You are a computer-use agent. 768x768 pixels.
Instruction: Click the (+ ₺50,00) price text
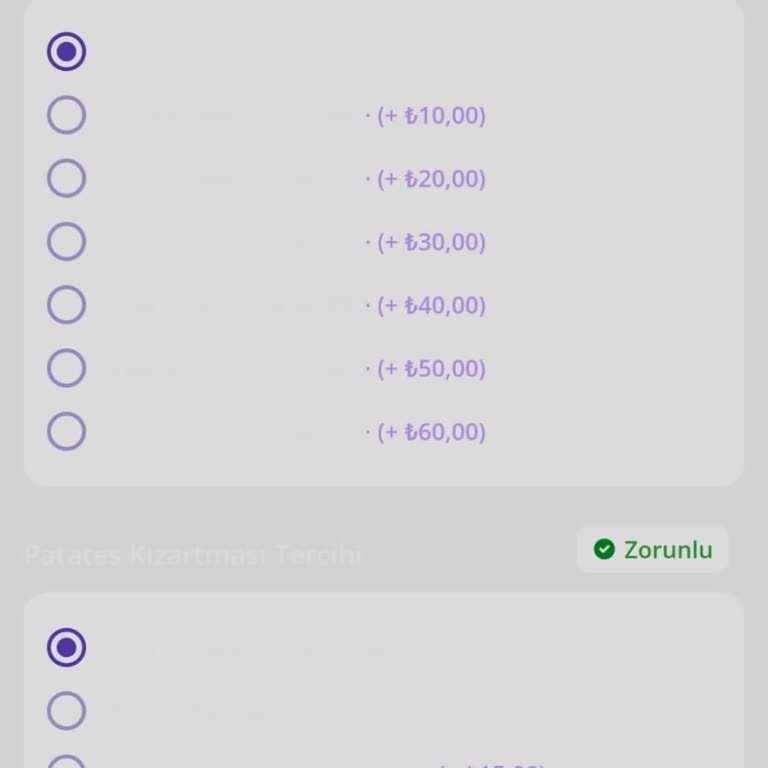430,368
